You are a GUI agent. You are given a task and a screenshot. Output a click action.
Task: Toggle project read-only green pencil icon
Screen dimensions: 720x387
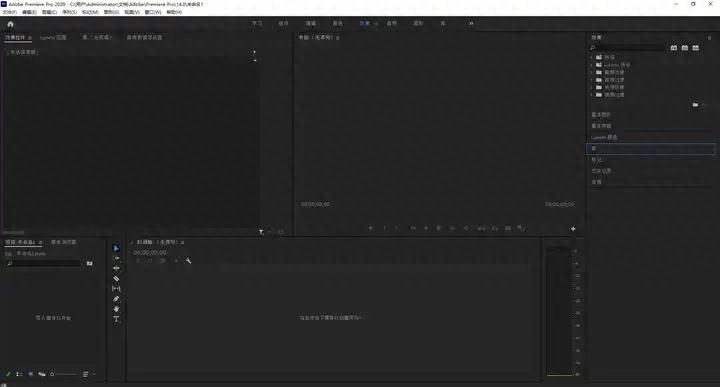(8, 374)
